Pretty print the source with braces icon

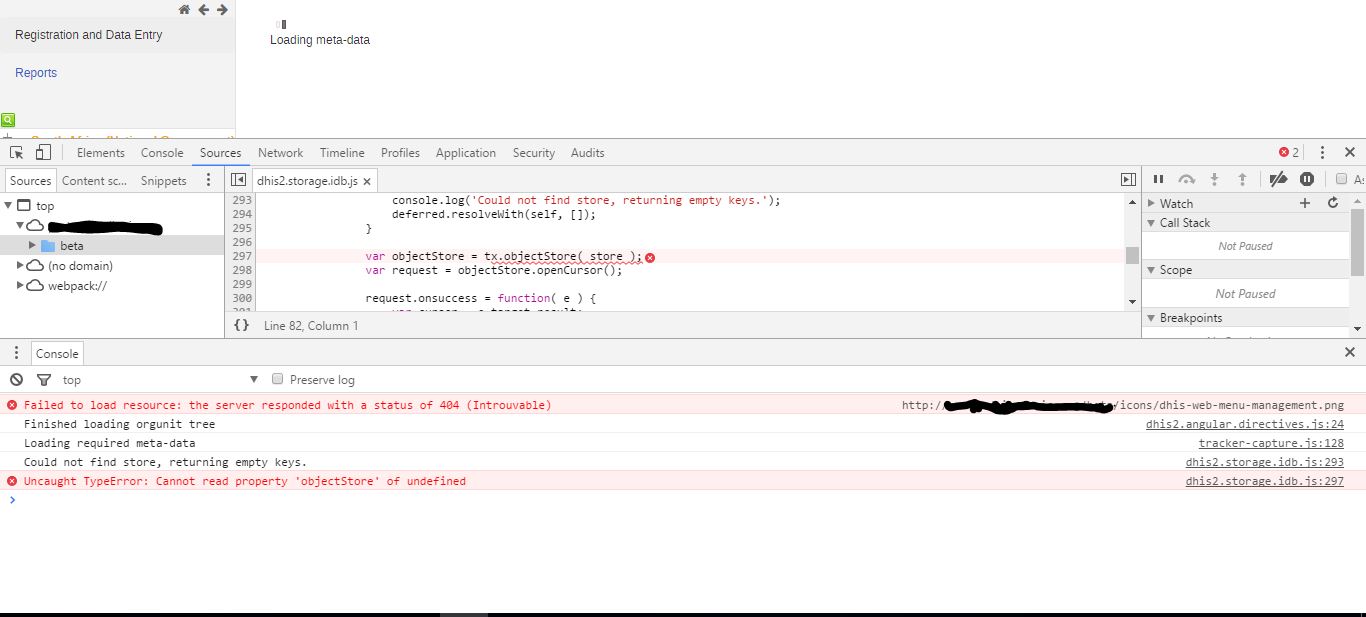[x=241, y=326]
